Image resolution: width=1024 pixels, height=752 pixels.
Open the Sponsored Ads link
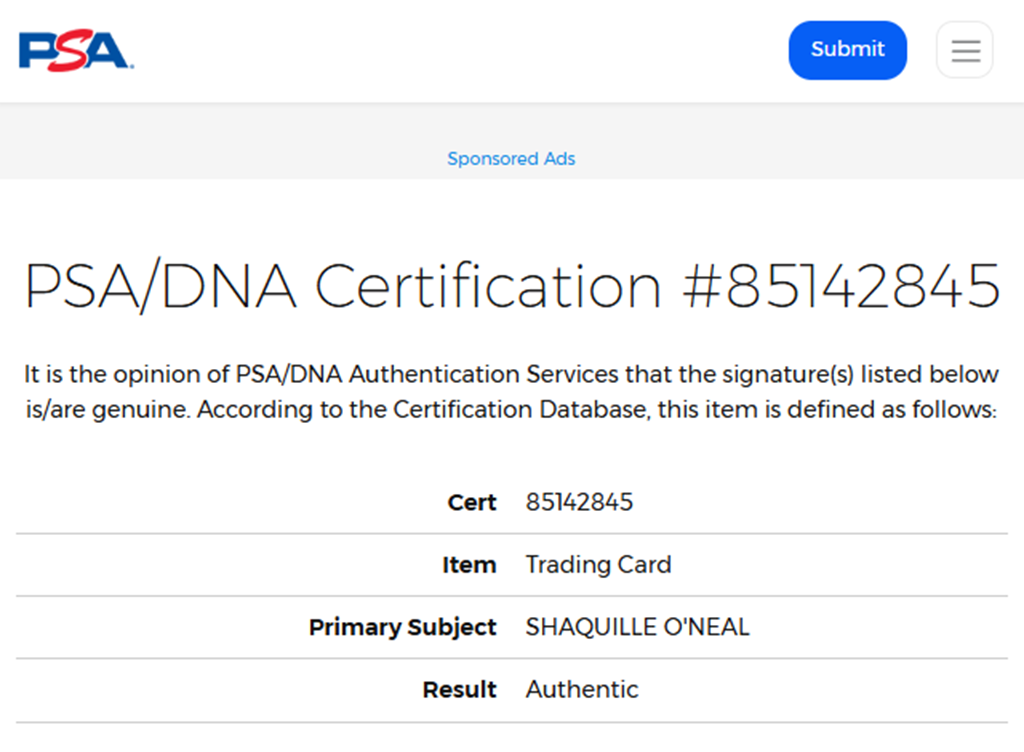pyautogui.click(x=511, y=159)
